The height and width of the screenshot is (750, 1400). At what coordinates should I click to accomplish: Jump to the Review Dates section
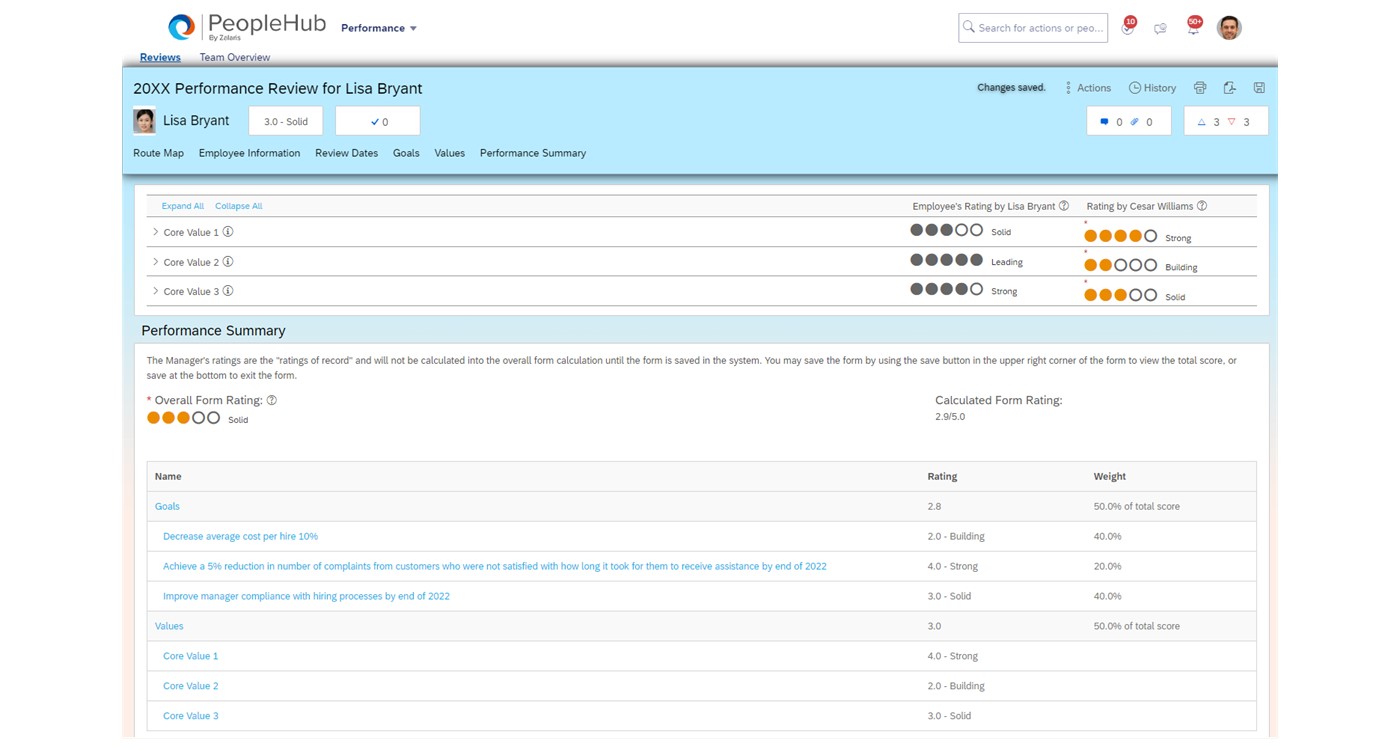pyautogui.click(x=346, y=153)
